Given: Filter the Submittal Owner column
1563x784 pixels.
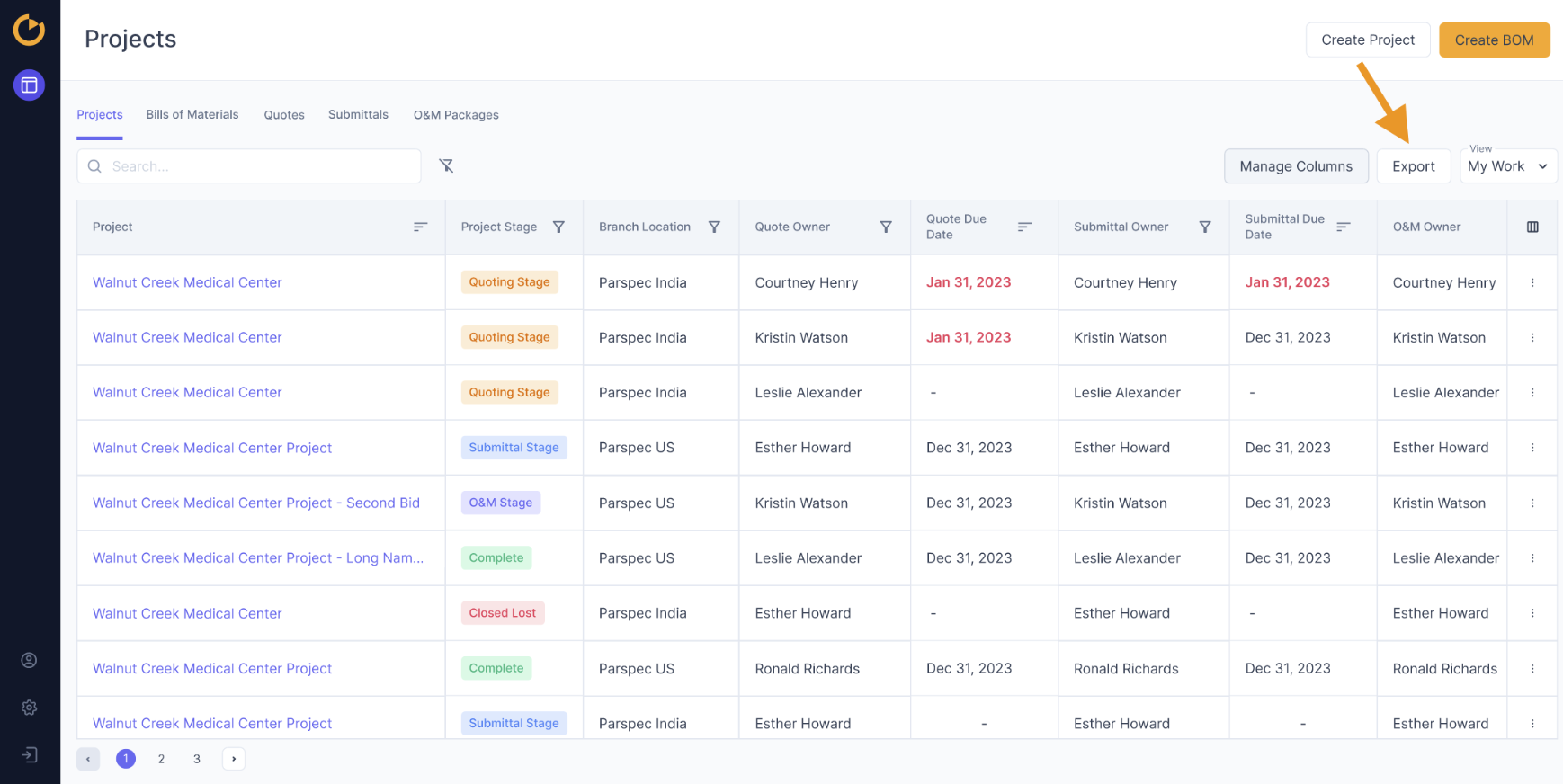Looking at the screenshot, I should tap(1205, 227).
